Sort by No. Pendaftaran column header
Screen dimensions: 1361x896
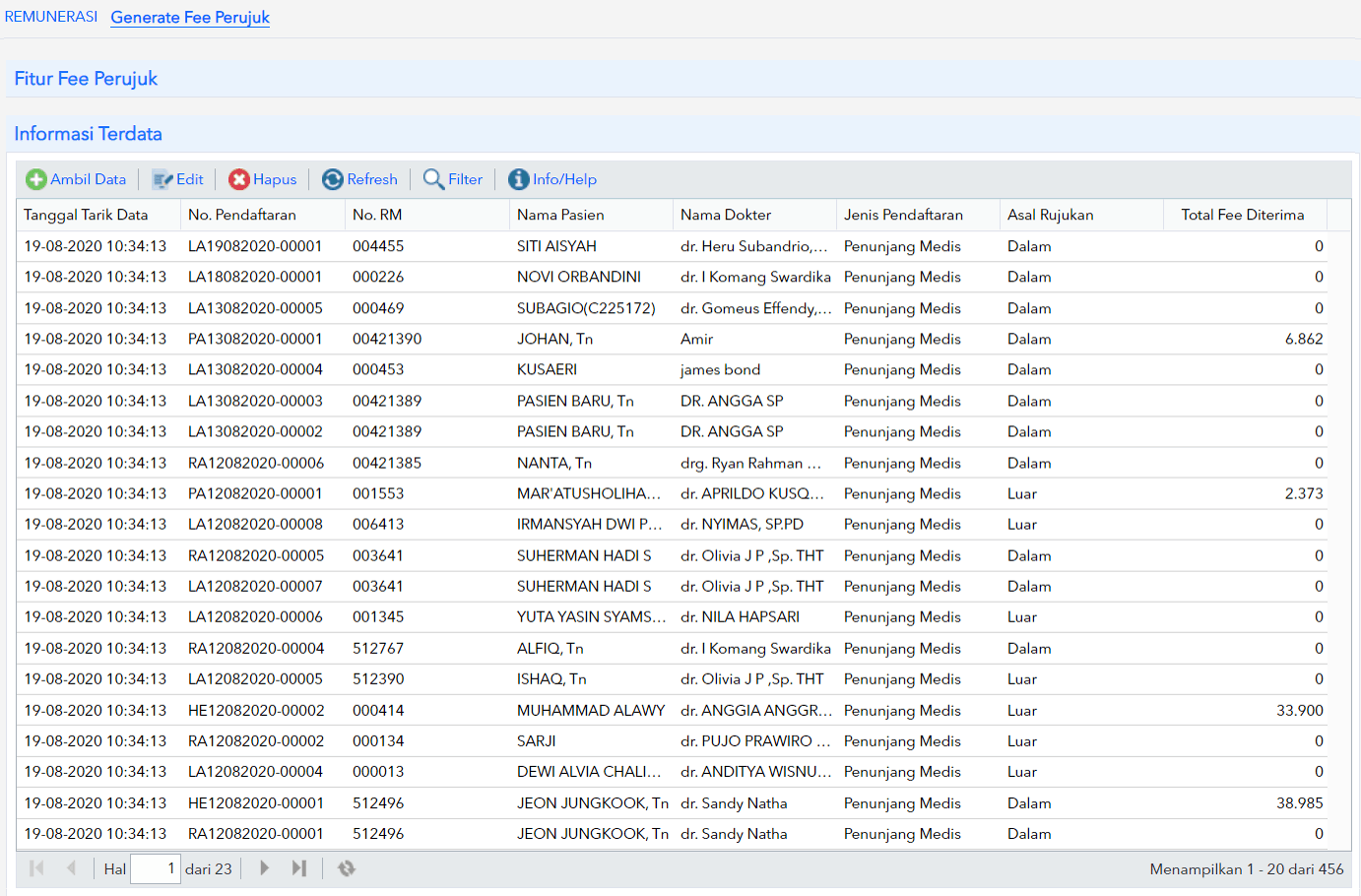pyautogui.click(x=263, y=215)
